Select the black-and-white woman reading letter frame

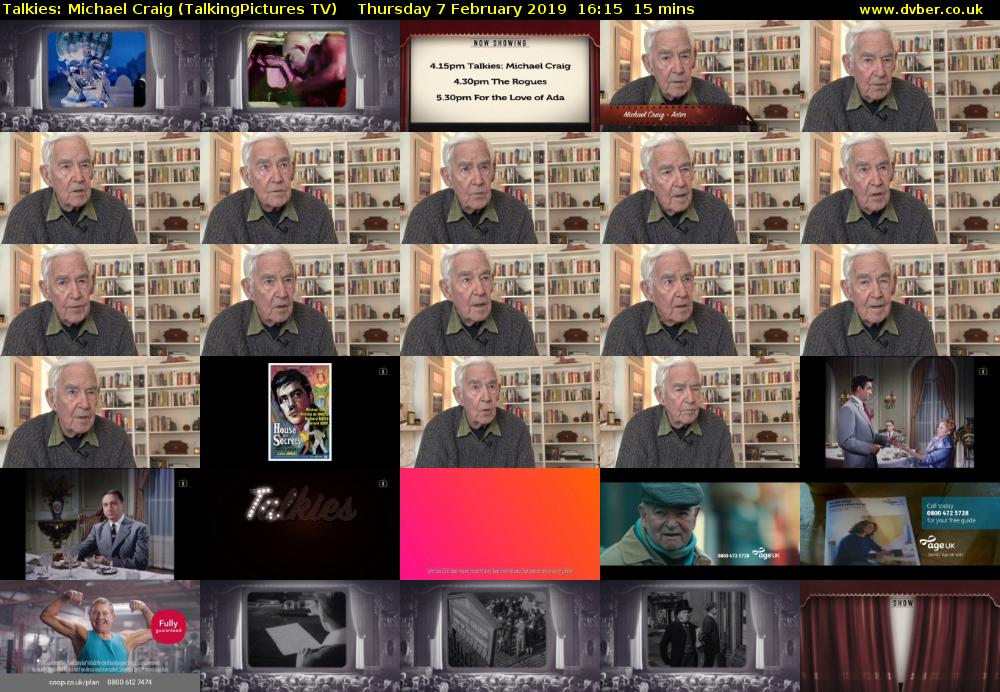tap(300, 636)
